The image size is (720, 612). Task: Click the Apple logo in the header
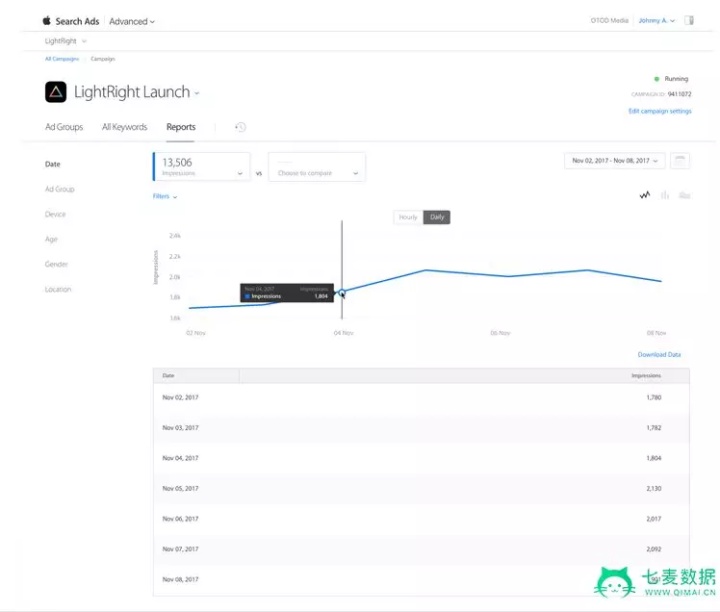point(46,20)
